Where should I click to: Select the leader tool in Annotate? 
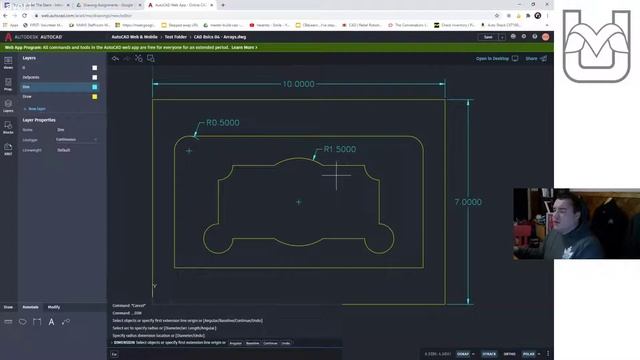coord(66,322)
